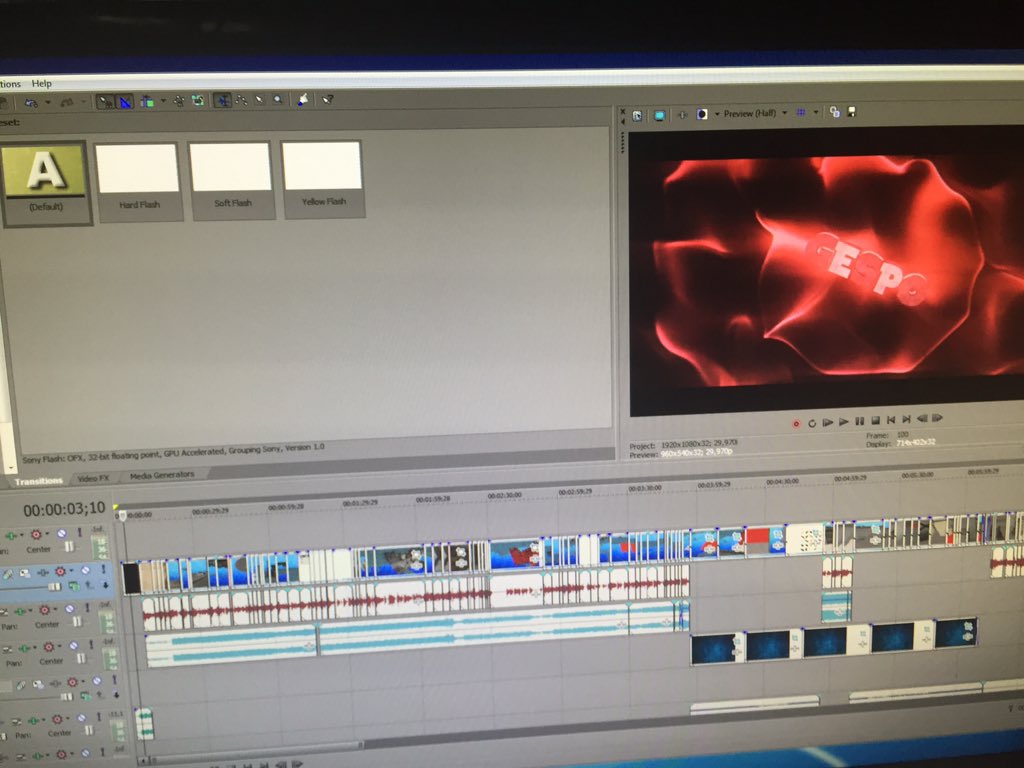Screen dimensions: 1024x768
Task: Open Track FX on highlighted video track
Action: (43, 573)
